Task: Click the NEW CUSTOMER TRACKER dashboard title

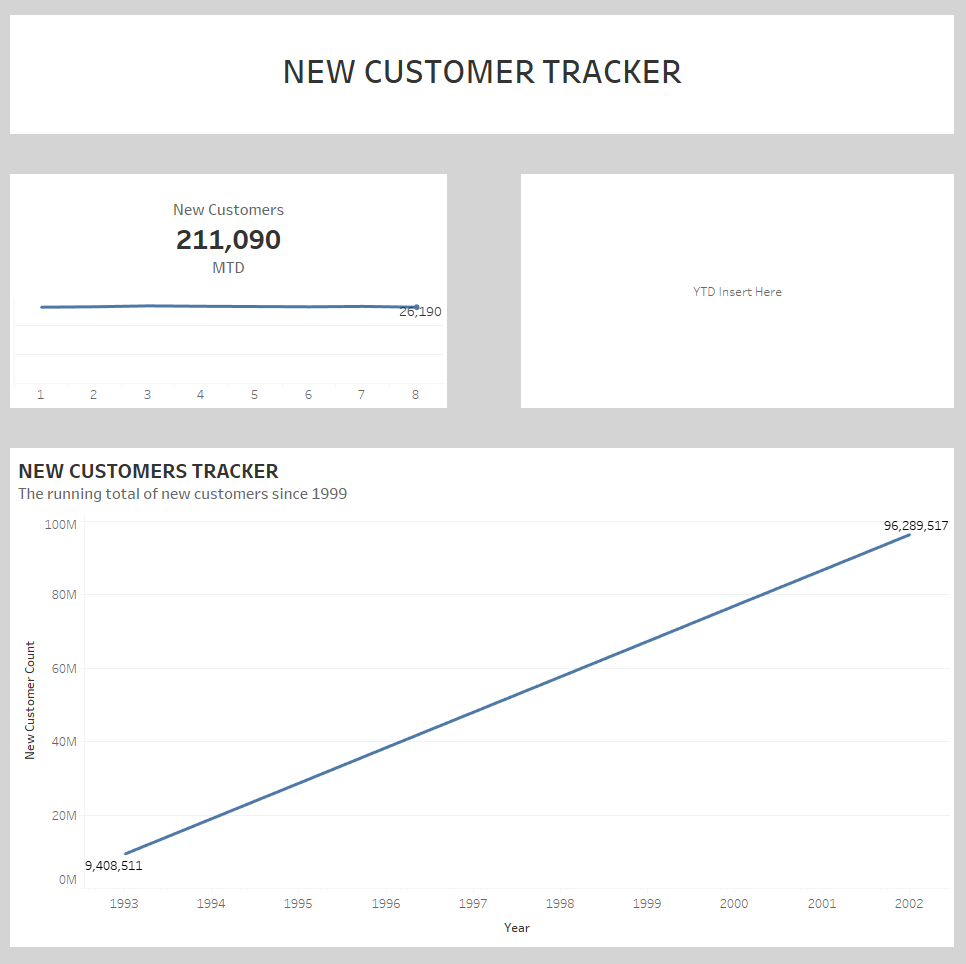Action: point(482,72)
